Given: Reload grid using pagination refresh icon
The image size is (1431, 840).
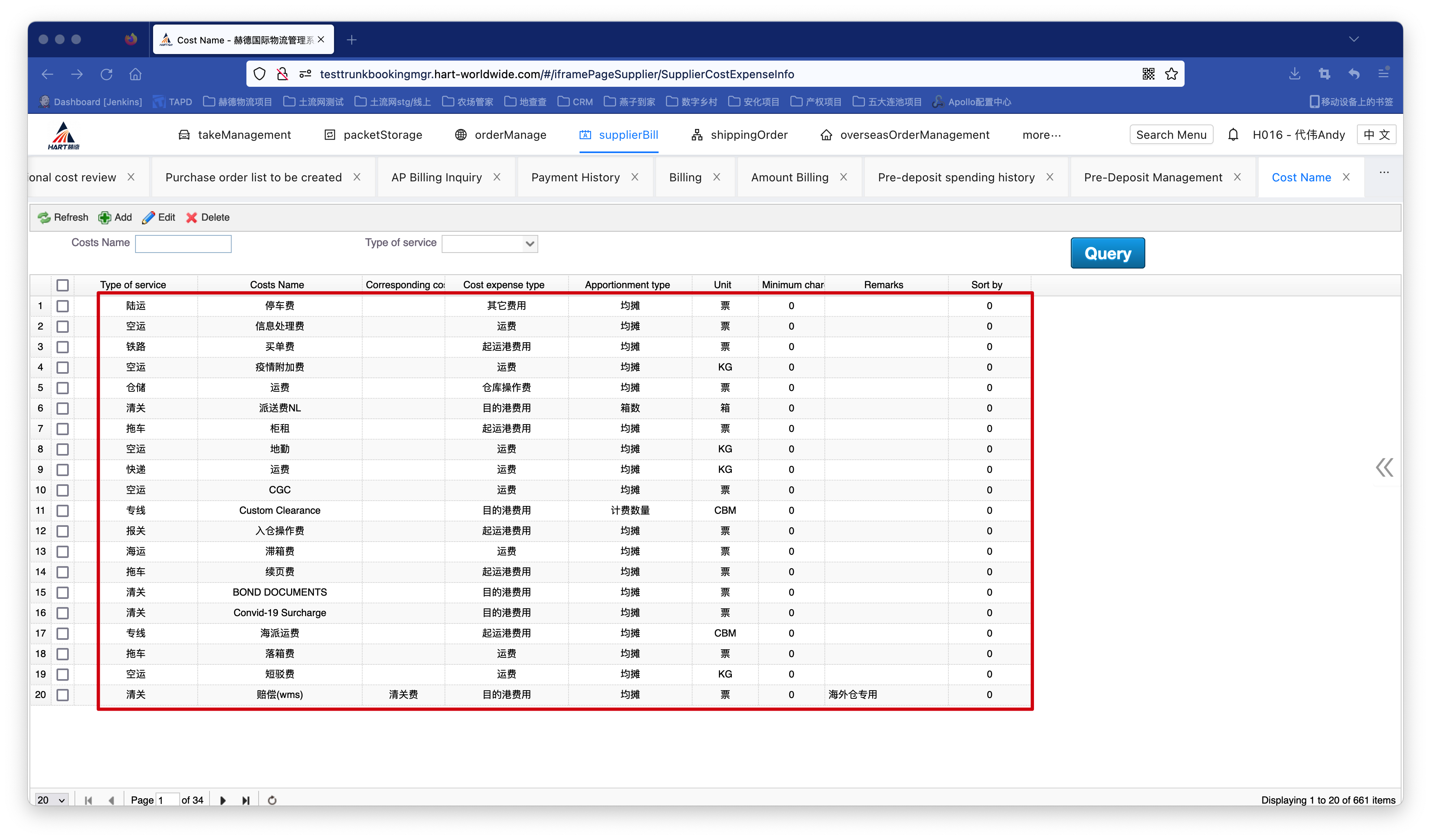Looking at the screenshot, I should click(x=272, y=799).
